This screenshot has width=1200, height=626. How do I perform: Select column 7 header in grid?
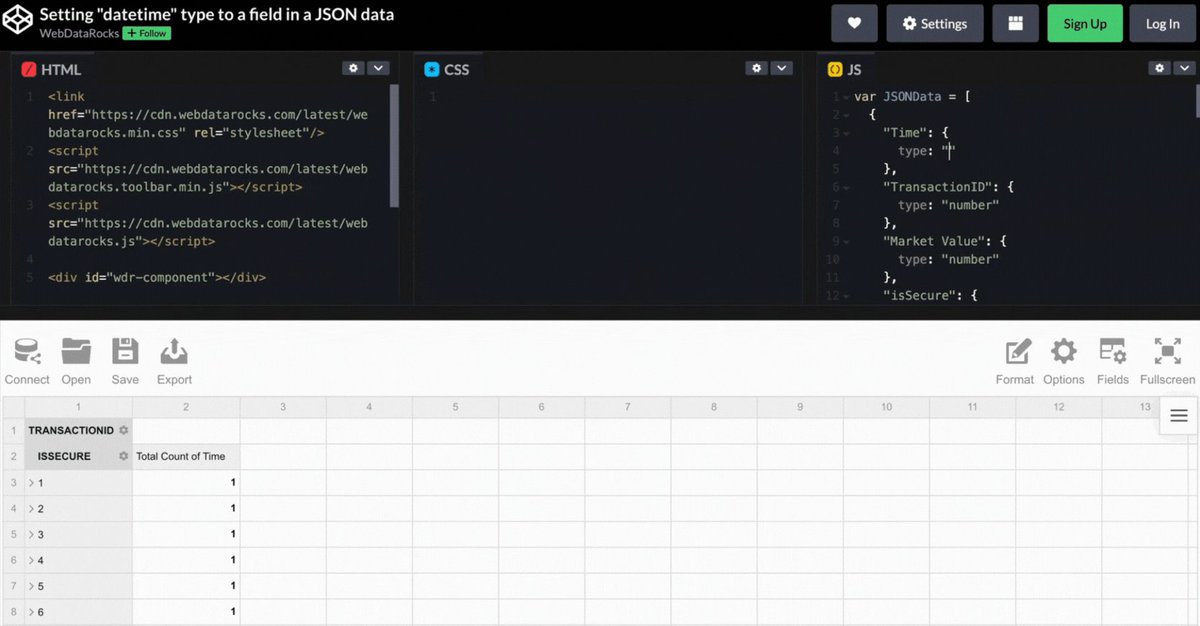(628, 407)
